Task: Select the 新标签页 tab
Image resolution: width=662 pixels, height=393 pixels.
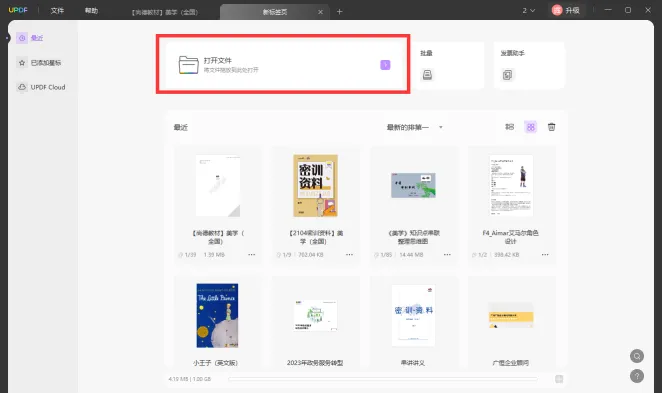Action: pos(274,12)
